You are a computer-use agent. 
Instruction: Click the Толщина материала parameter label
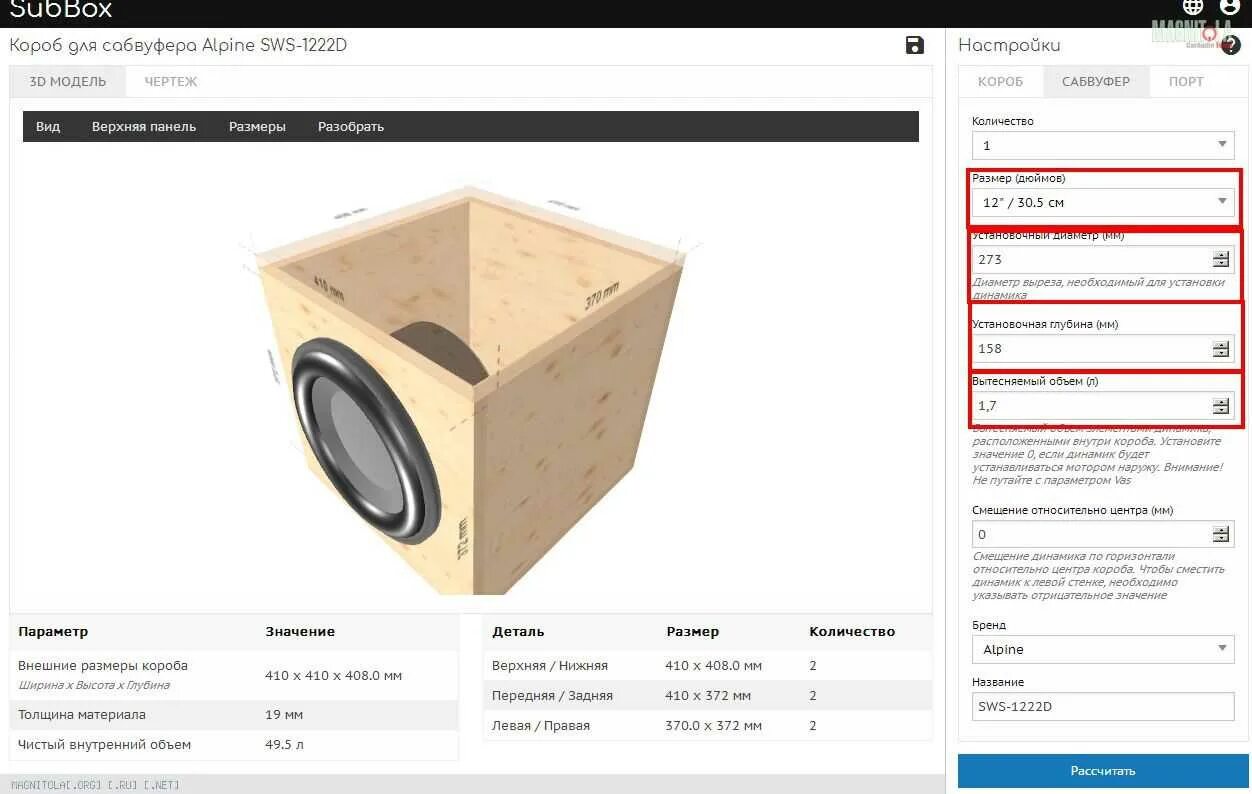pos(82,715)
